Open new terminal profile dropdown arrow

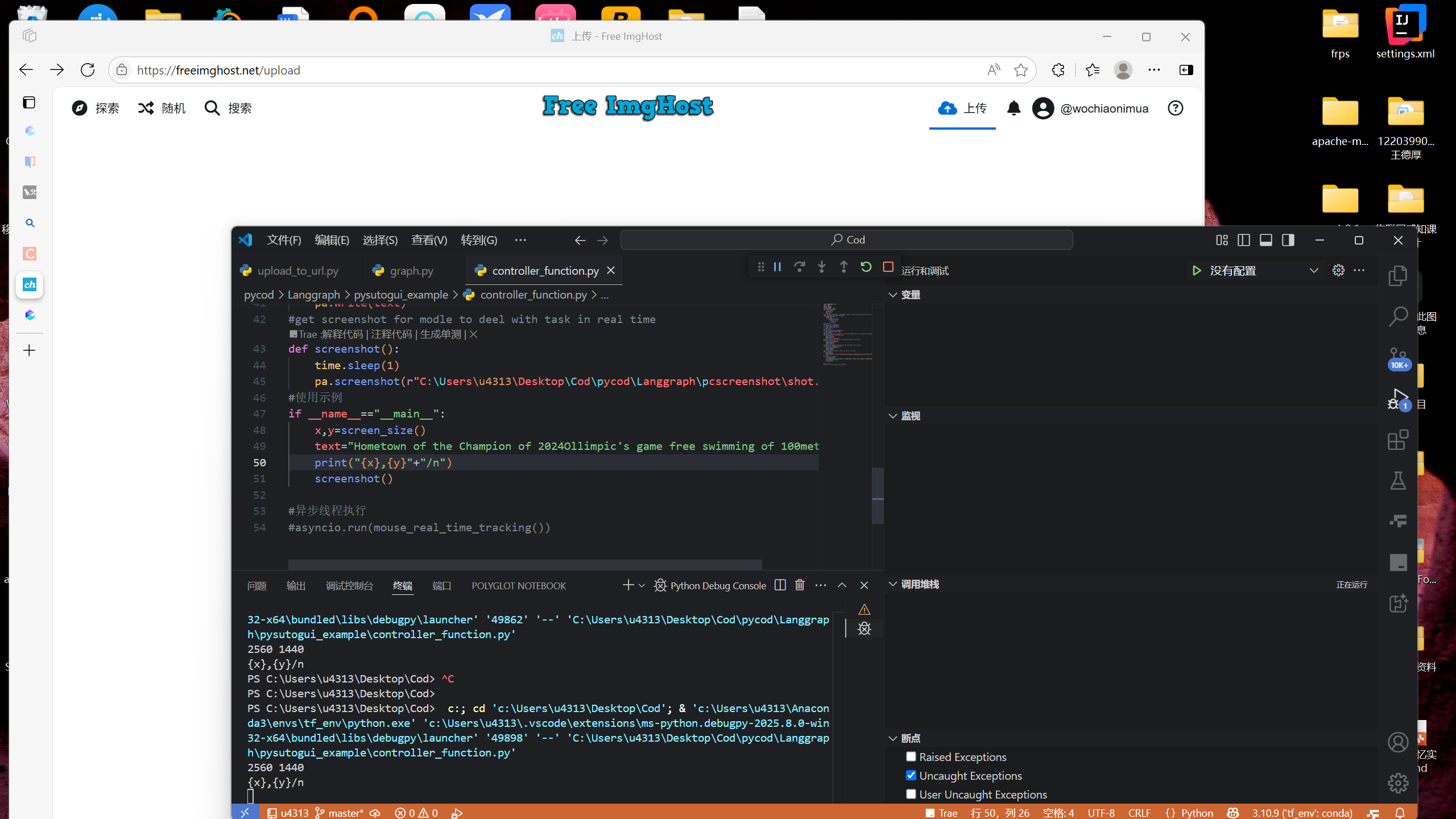[642, 585]
